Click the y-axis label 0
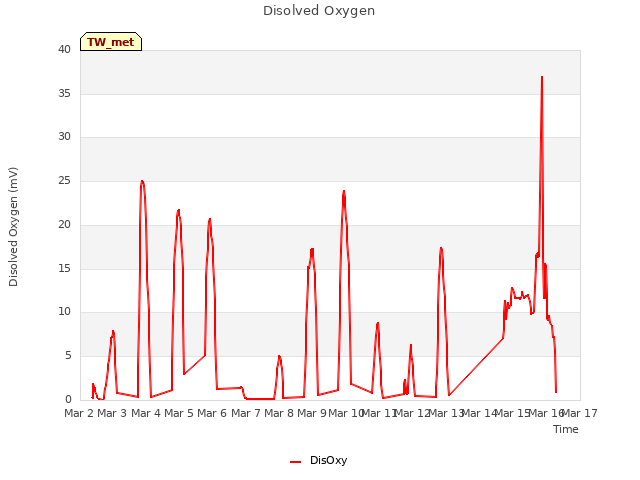The width and height of the screenshot is (640, 480). (68, 400)
